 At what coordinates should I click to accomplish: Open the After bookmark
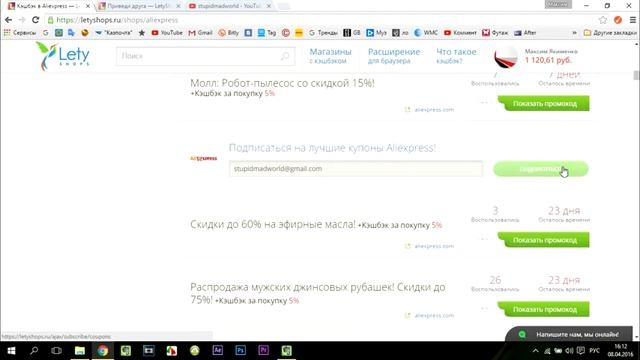(525, 33)
